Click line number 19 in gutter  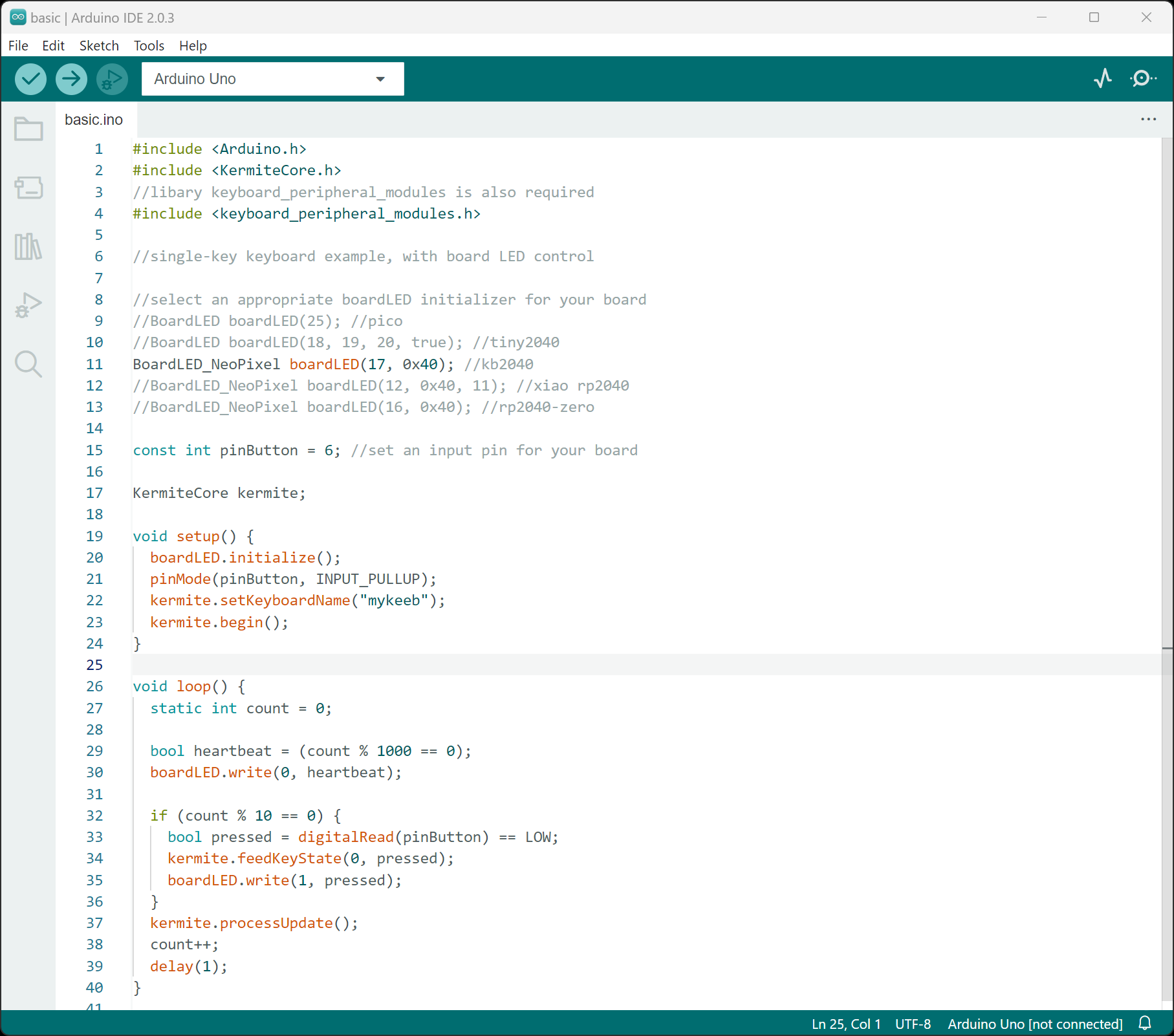94,536
